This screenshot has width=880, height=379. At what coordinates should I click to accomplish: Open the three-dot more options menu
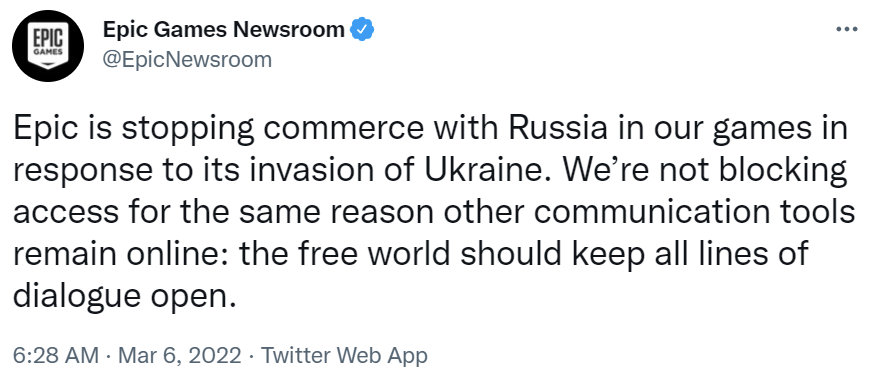click(847, 29)
